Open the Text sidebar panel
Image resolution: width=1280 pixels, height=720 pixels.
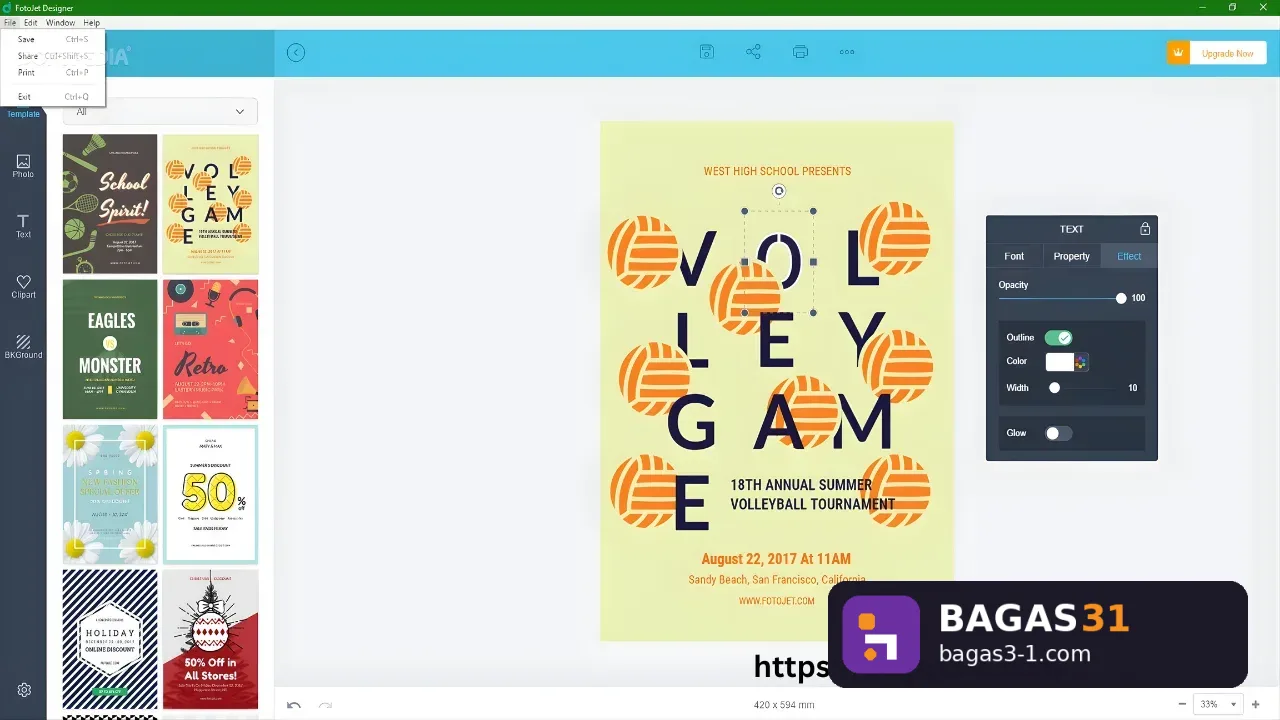pyautogui.click(x=23, y=226)
